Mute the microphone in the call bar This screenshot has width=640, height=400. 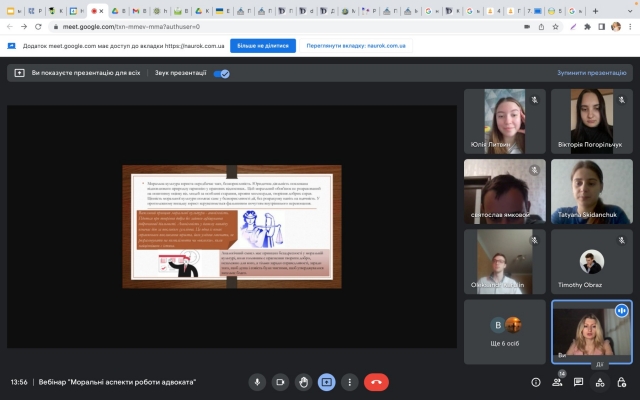(257, 382)
